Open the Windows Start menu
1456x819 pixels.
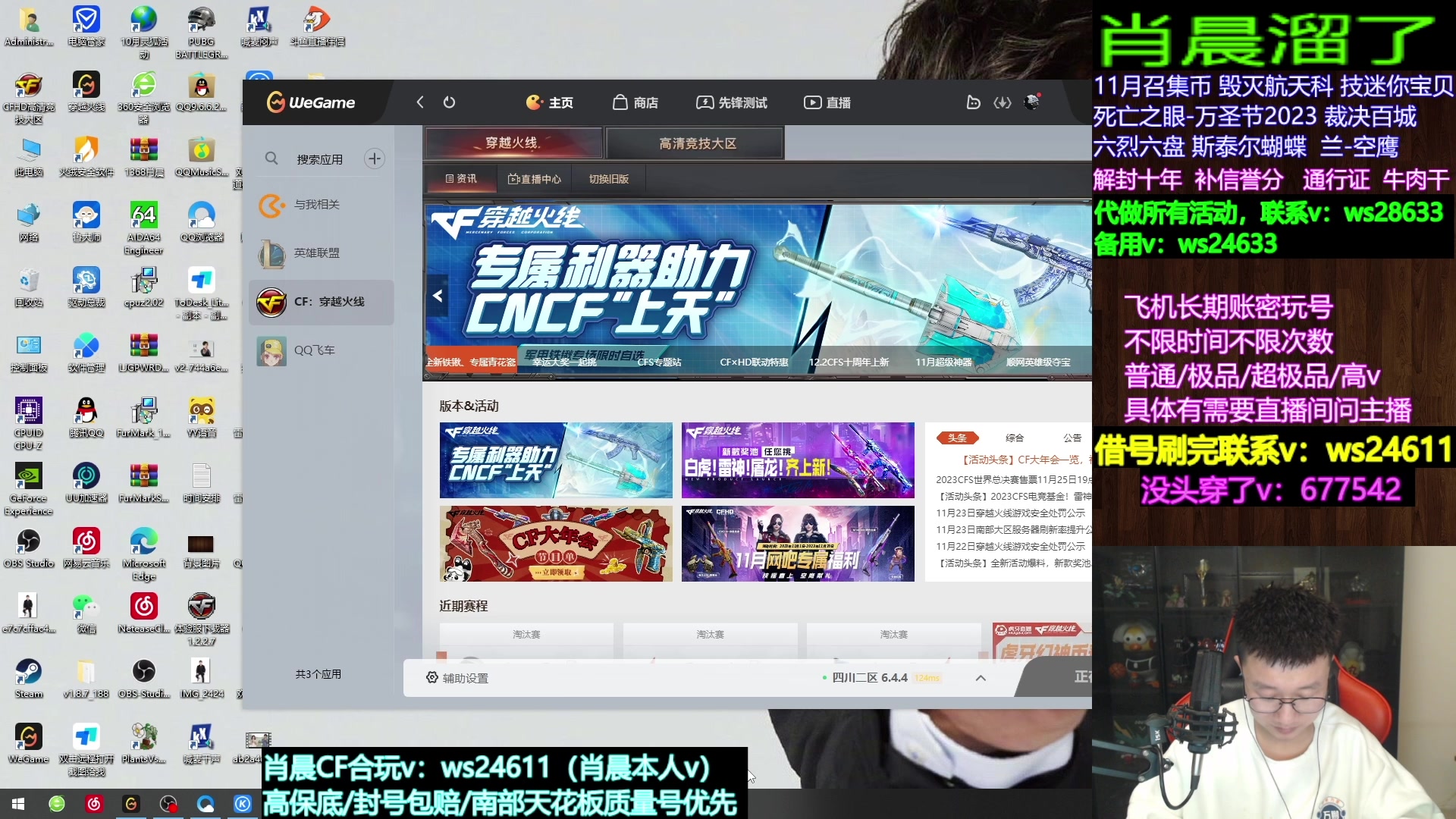[x=18, y=804]
